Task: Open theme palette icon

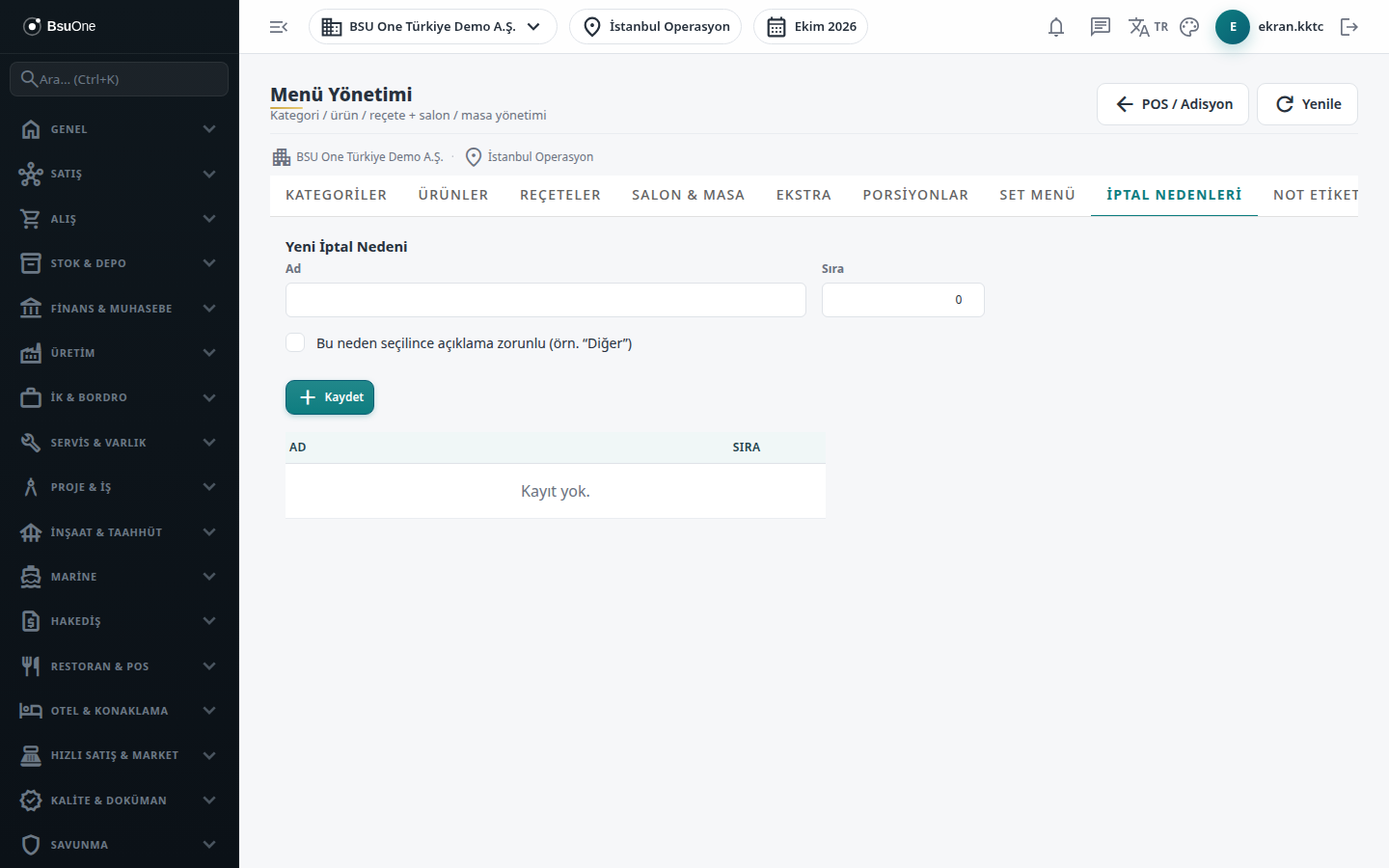Action: point(1189,27)
